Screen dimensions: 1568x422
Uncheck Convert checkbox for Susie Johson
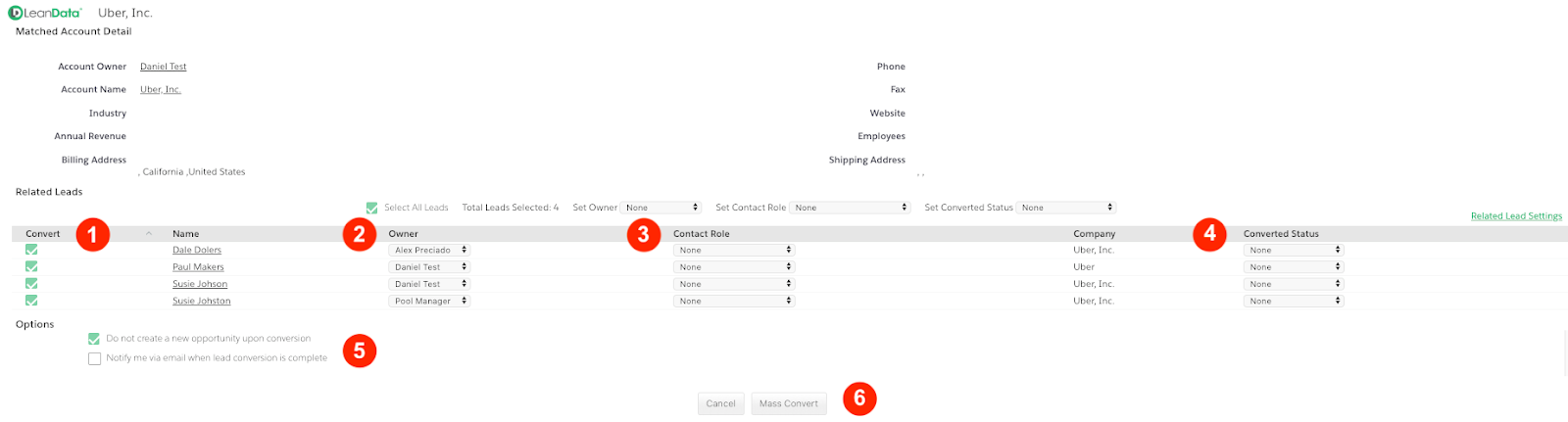click(31, 284)
